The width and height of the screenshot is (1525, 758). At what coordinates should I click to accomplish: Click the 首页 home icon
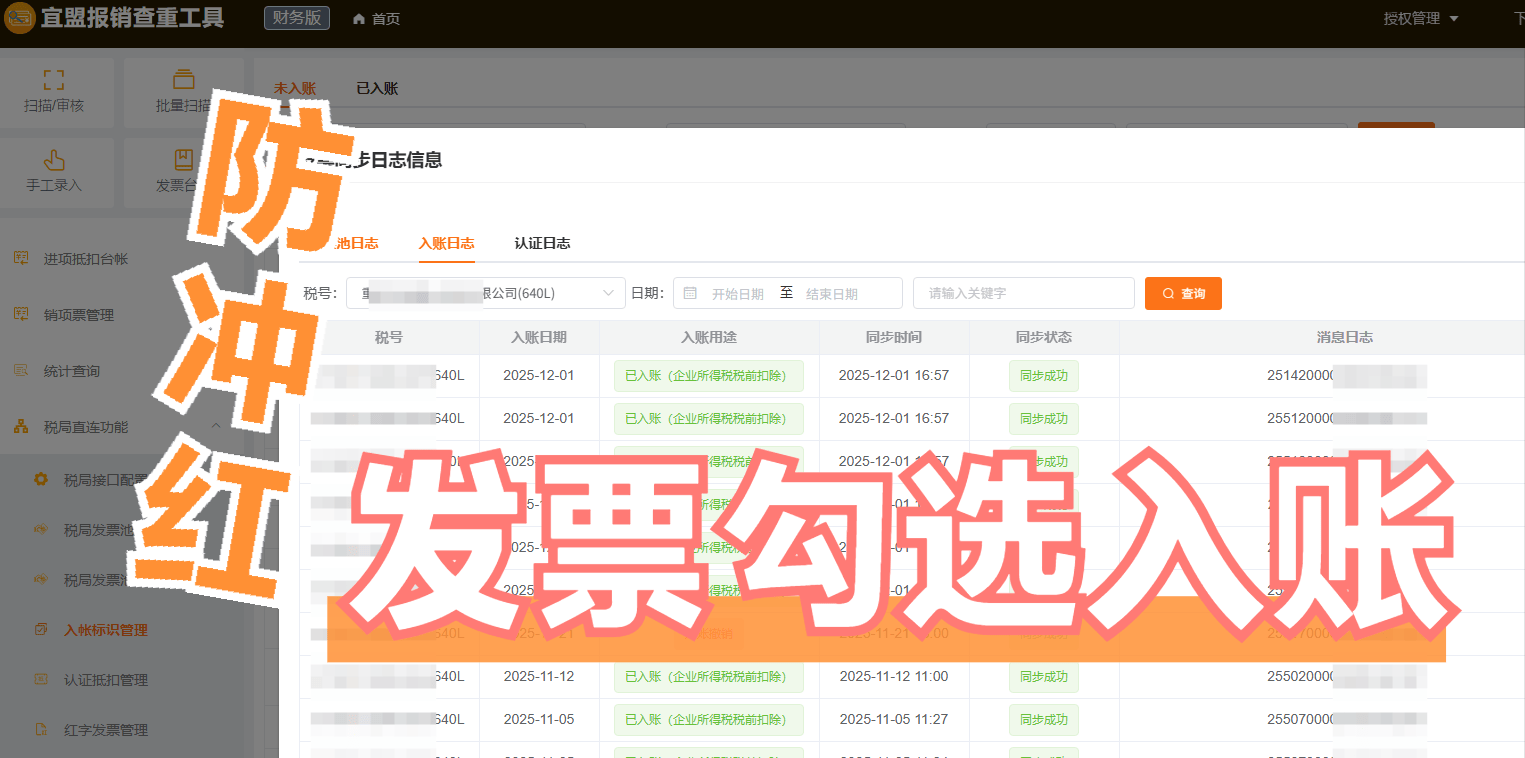tap(359, 19)
